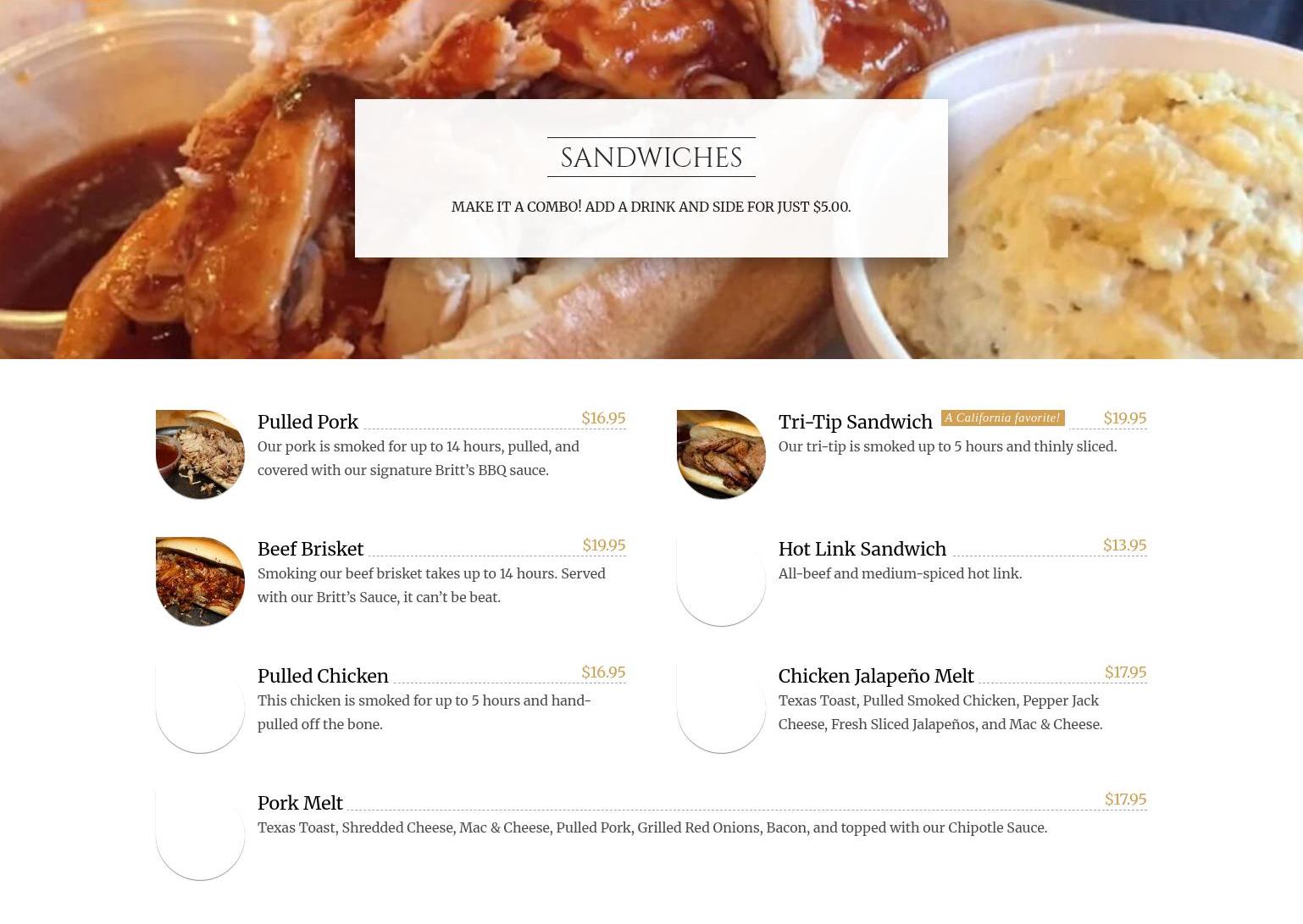Viewport: 1303px width, 924px height.
Task: Choose the Chicken Jalapeño Melt title
Action: point(876,676)
